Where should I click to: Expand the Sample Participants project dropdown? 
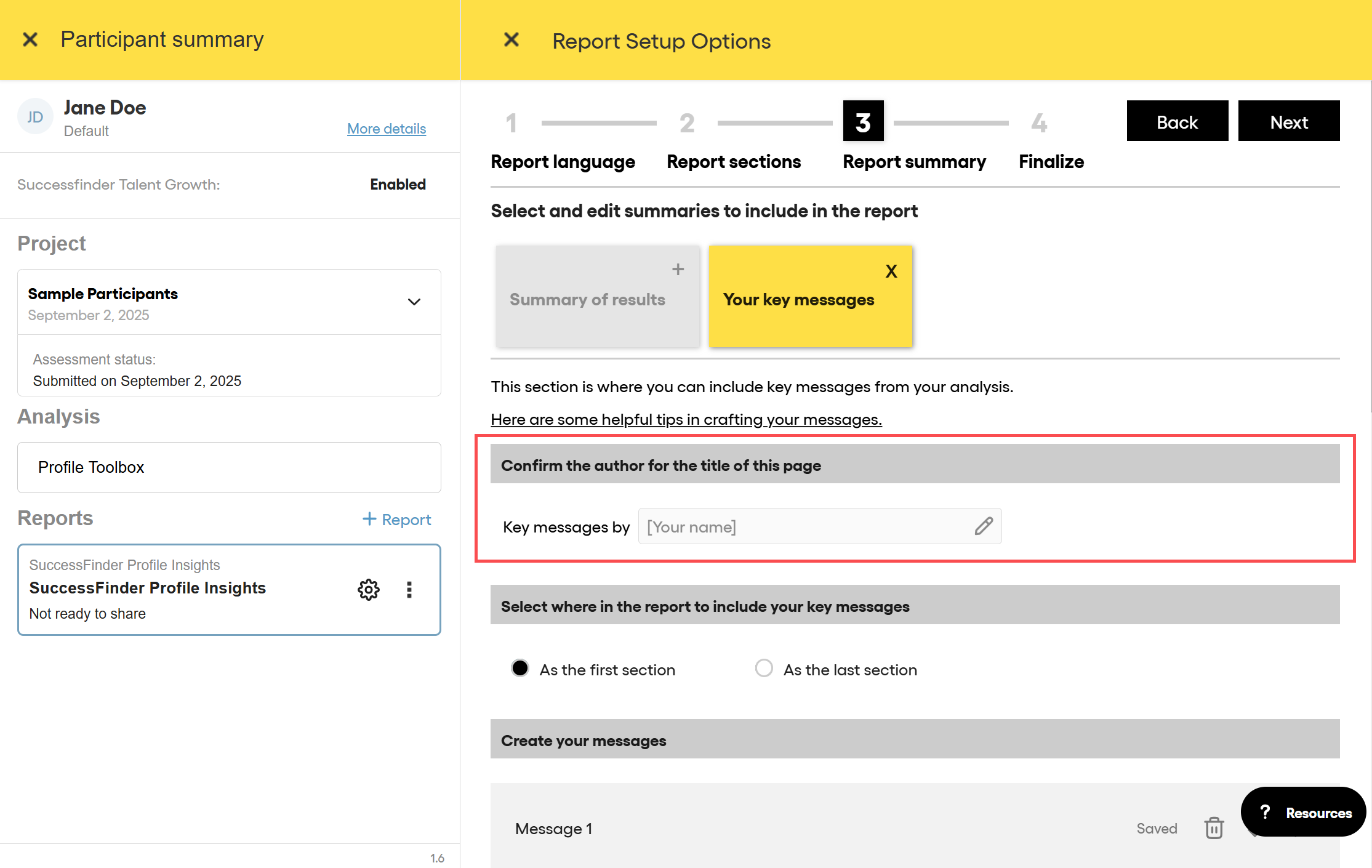coord(414,302)
